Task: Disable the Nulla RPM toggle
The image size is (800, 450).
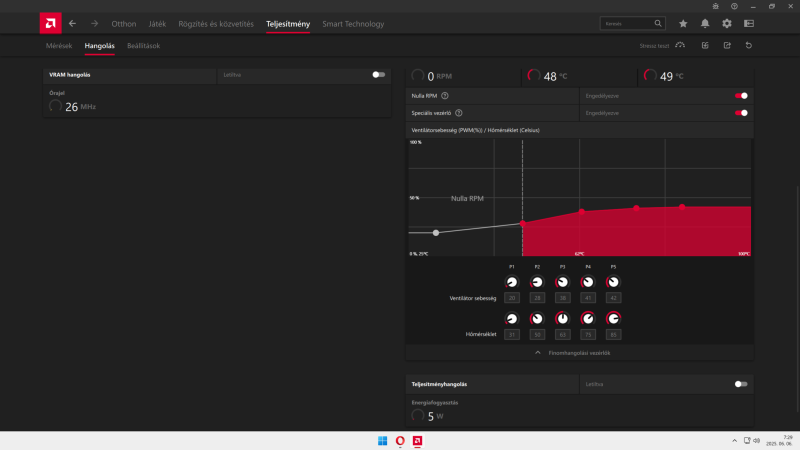Action: tap(741, 96)
